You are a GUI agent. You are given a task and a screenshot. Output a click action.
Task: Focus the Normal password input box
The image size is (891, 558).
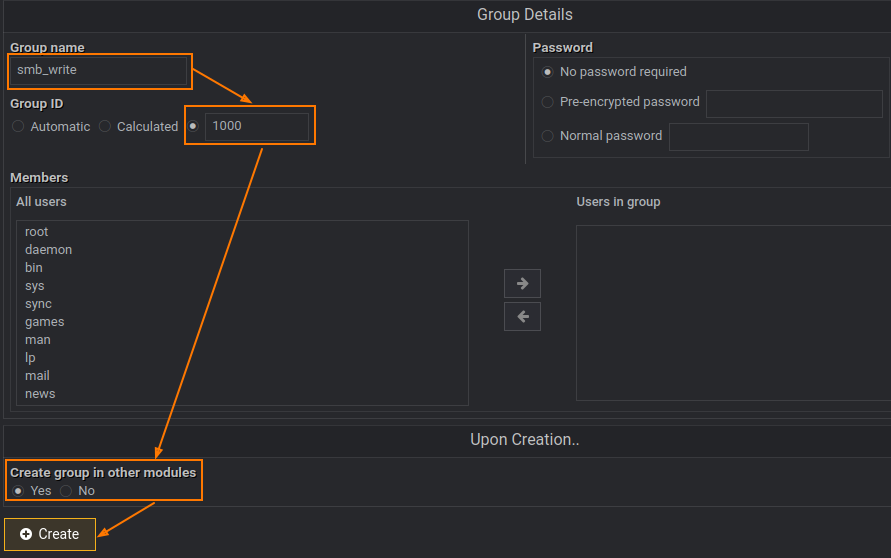pyautogui.click(x=738, y=137)
